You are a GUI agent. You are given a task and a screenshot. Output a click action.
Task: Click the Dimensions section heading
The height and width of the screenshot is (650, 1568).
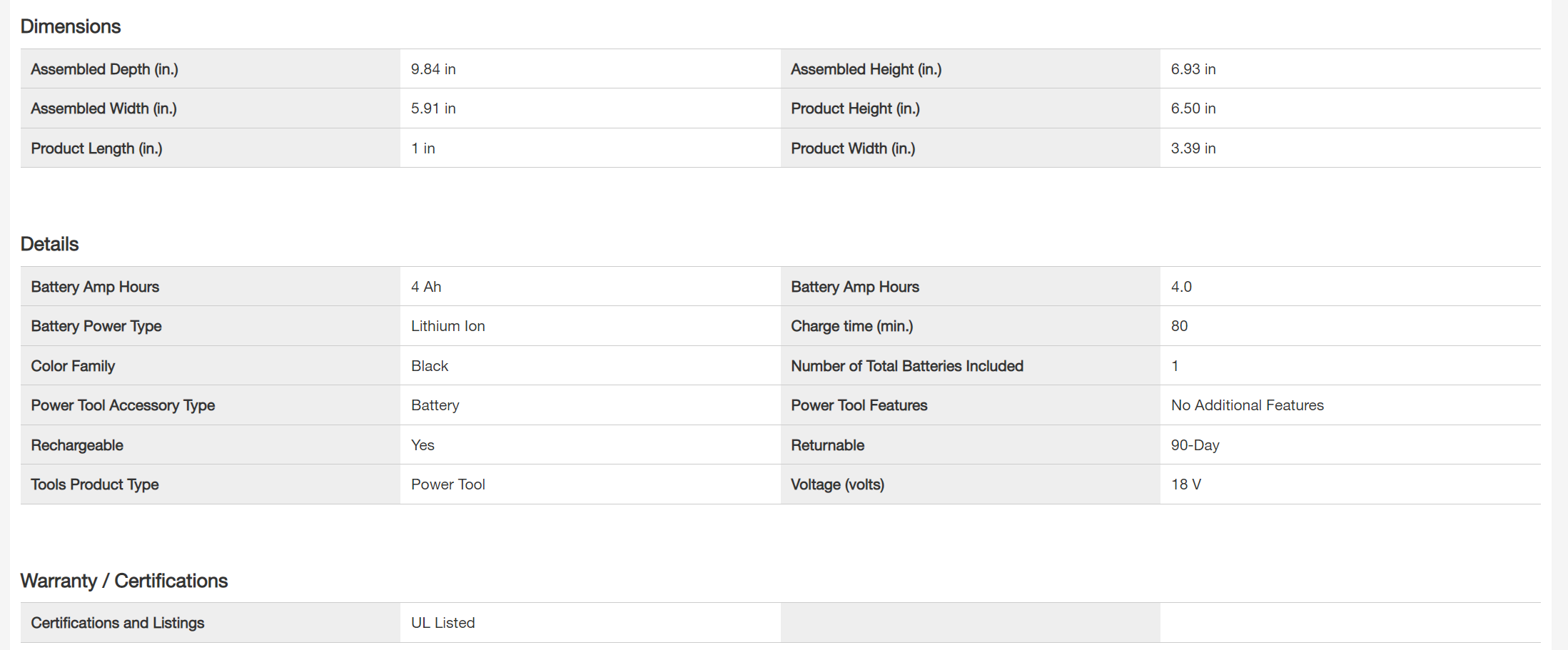71,26
